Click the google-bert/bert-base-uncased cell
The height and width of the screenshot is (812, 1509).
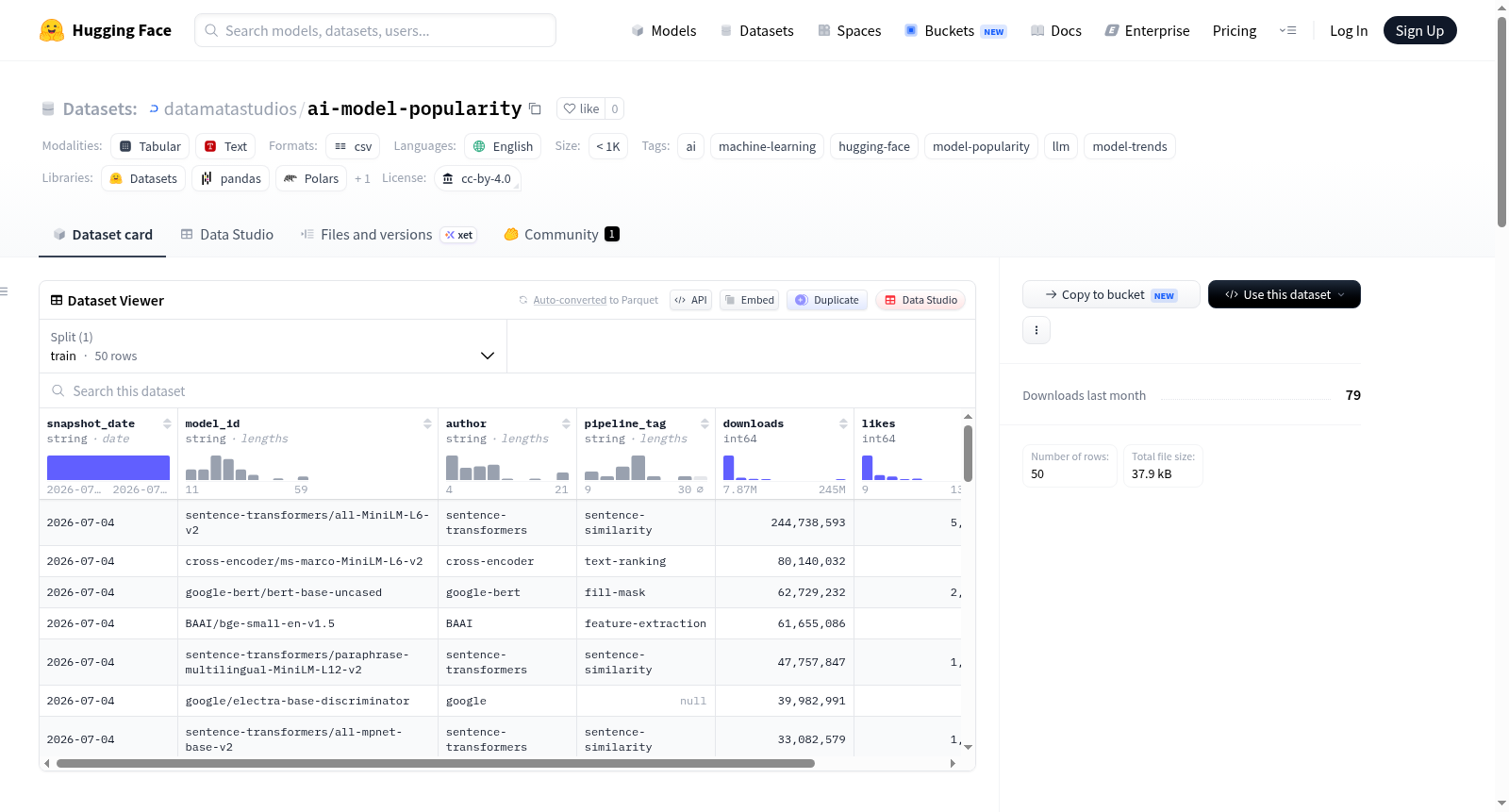tap(308, 592)
